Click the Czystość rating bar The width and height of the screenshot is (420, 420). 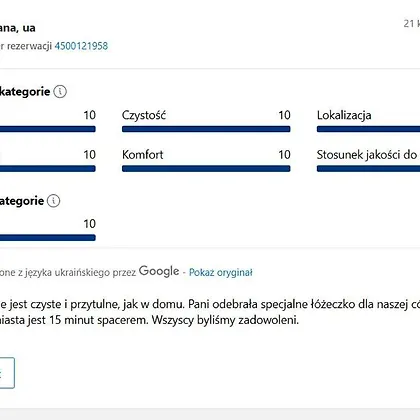206,129
